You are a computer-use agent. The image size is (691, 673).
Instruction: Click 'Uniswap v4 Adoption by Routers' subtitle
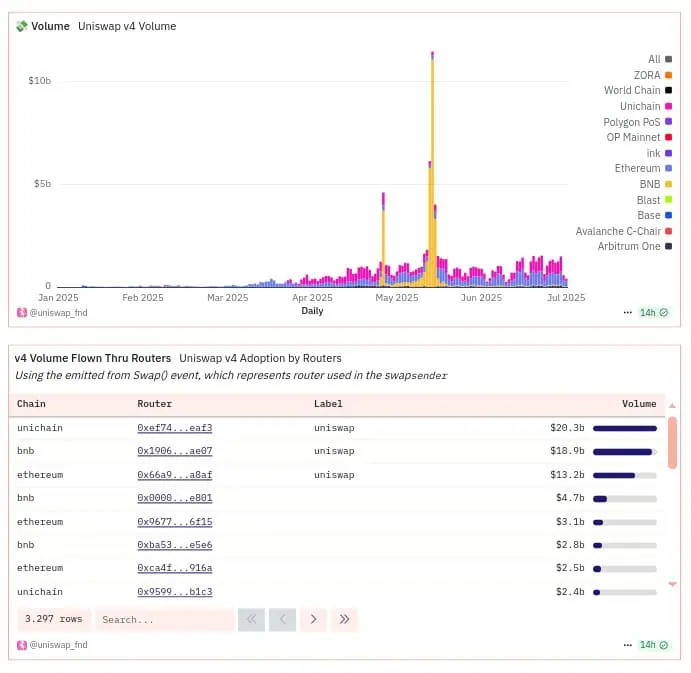tap(260, 358)
